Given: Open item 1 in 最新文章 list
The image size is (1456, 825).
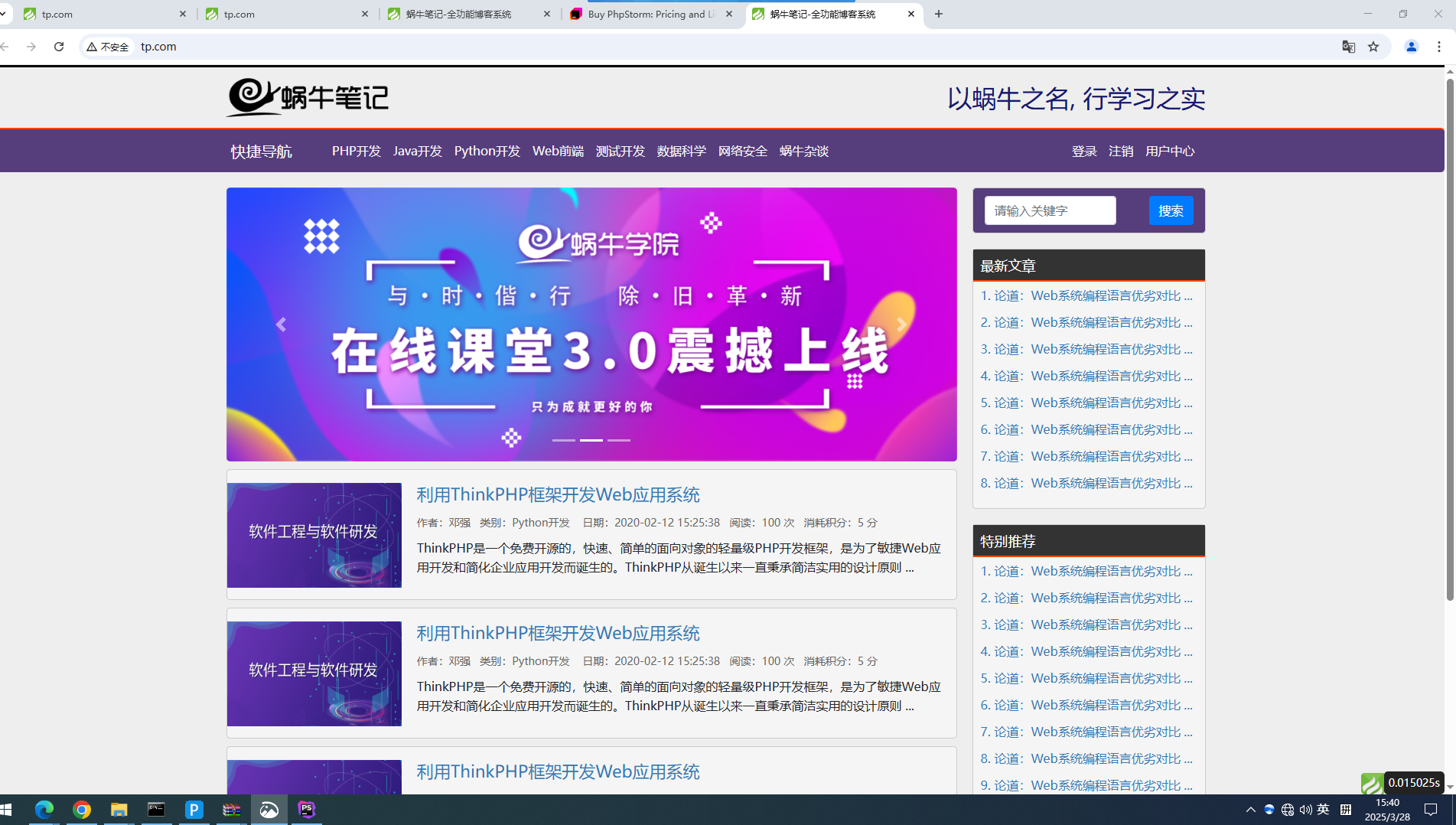Looking at the screenshot, I should (x=1086, y=295).
